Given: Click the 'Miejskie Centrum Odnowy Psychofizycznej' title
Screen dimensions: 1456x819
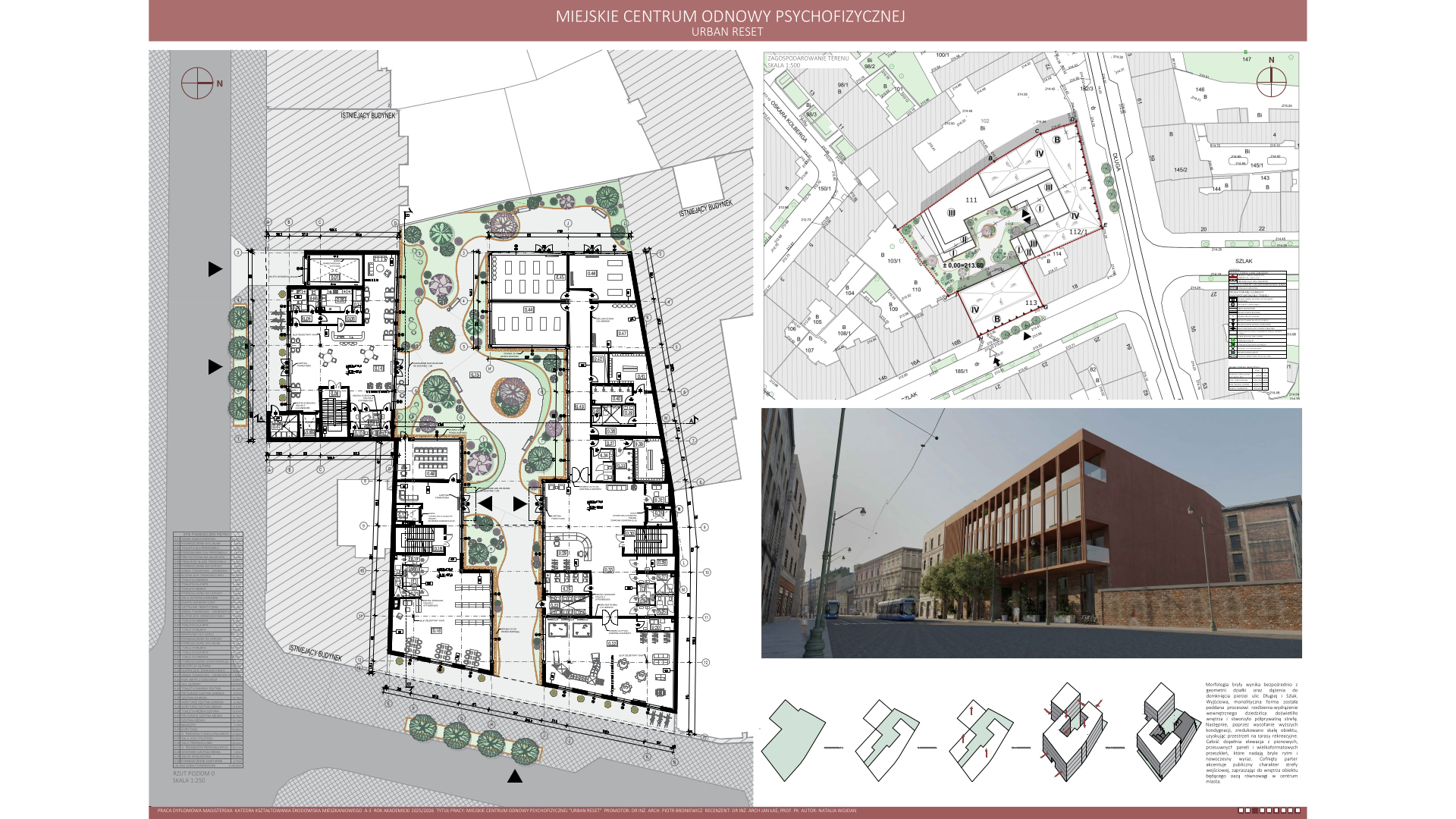Looking at the screenshot, I should [730, 16].
